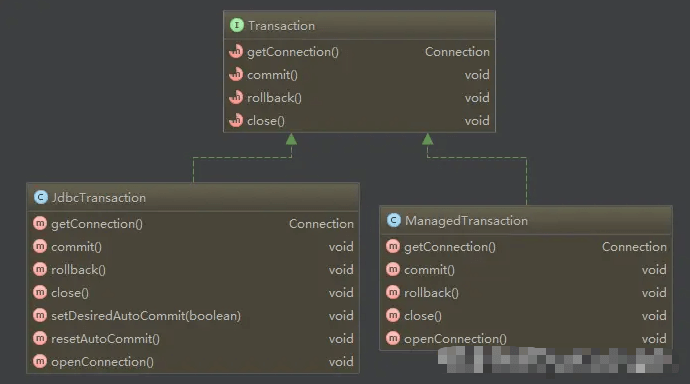Click method icon beside Transaction close()

pyautogui.click(x=236, y=120)
